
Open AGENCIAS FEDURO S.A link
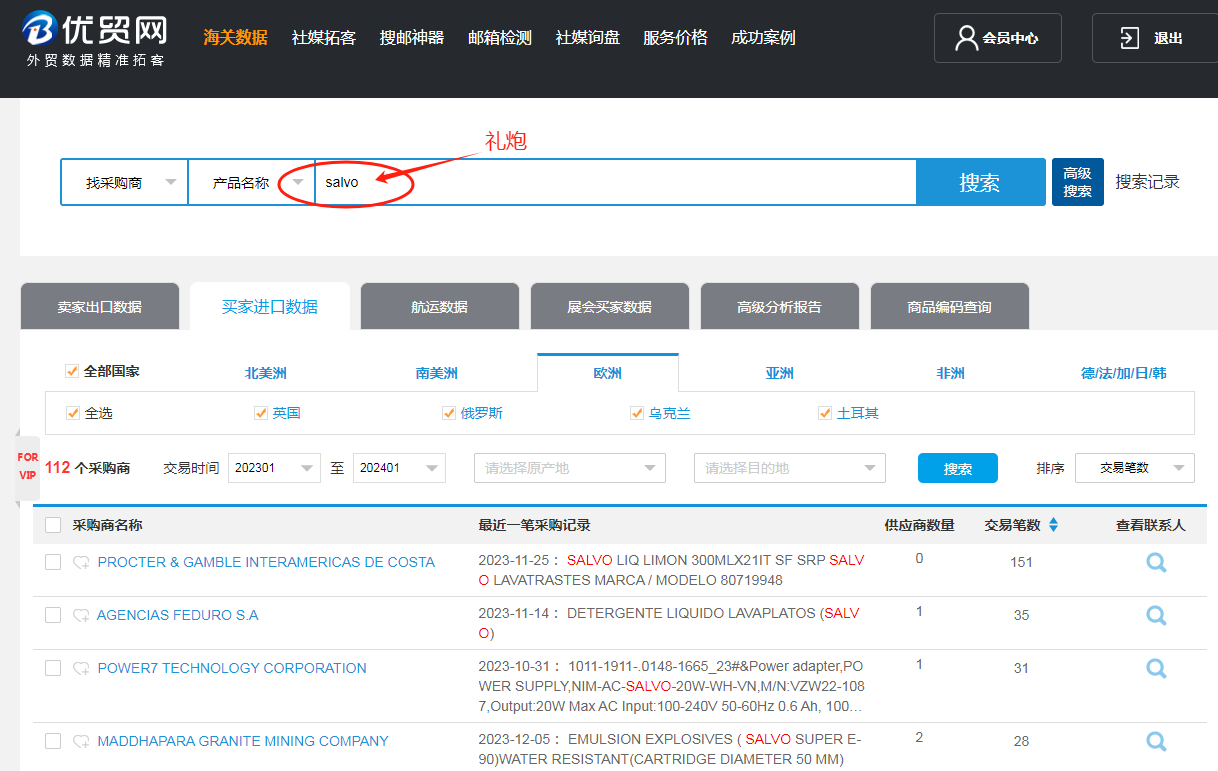[178, 615]
